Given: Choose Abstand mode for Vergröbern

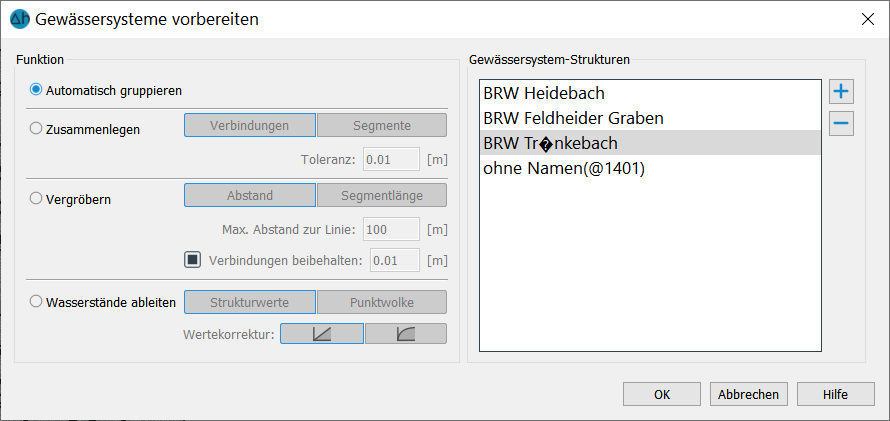Looking at the screenshot, I should pos(250,195).
